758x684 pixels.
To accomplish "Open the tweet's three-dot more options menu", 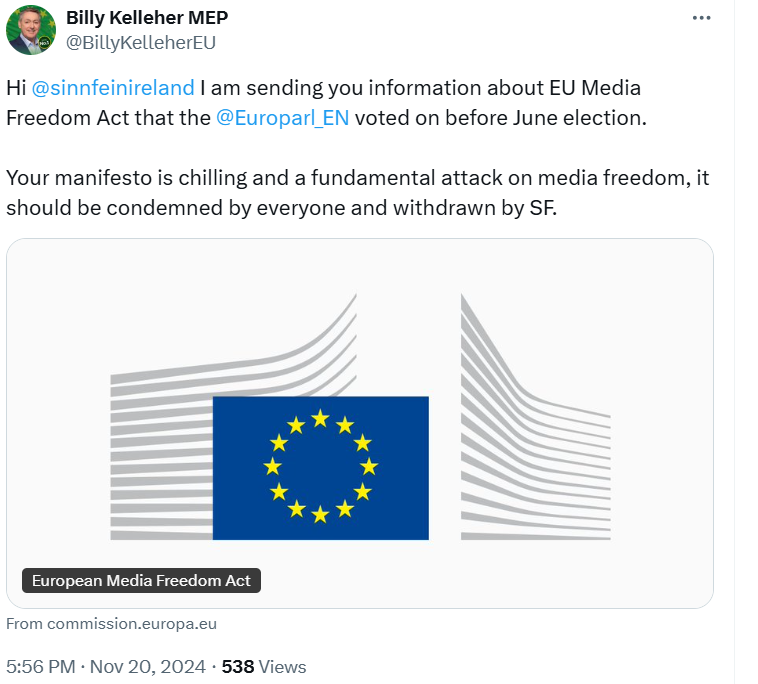I will tap(704, 19).
